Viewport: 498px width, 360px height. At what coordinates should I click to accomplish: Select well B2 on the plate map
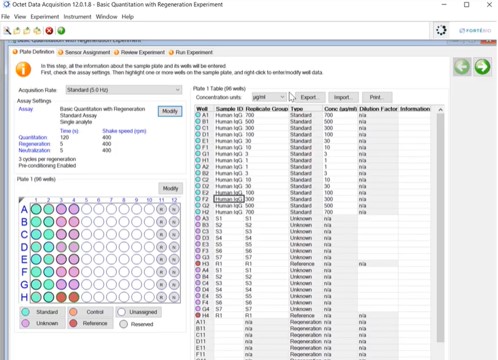click(49, 222)
